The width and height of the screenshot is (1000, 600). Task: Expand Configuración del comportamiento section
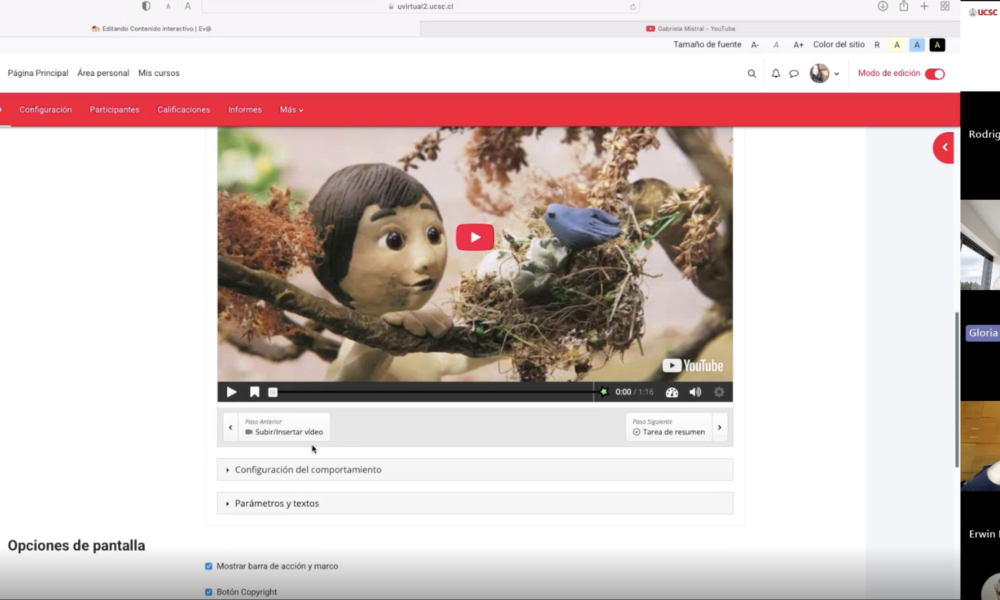coord(475,470)
